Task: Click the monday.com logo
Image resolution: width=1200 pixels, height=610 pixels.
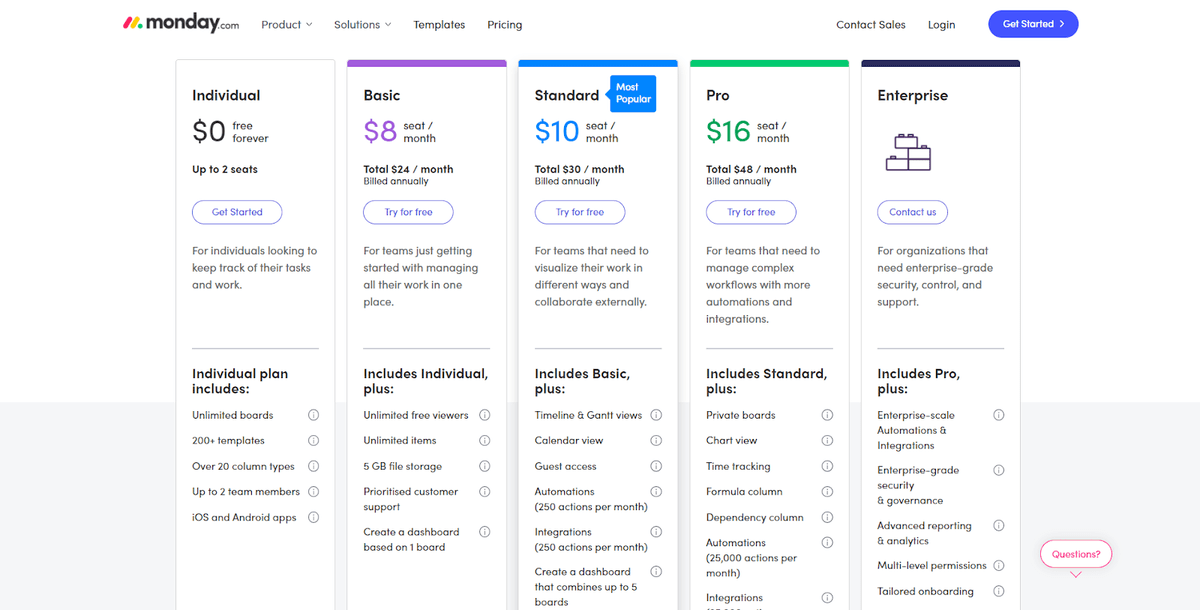Action: [x=181, y=23]
